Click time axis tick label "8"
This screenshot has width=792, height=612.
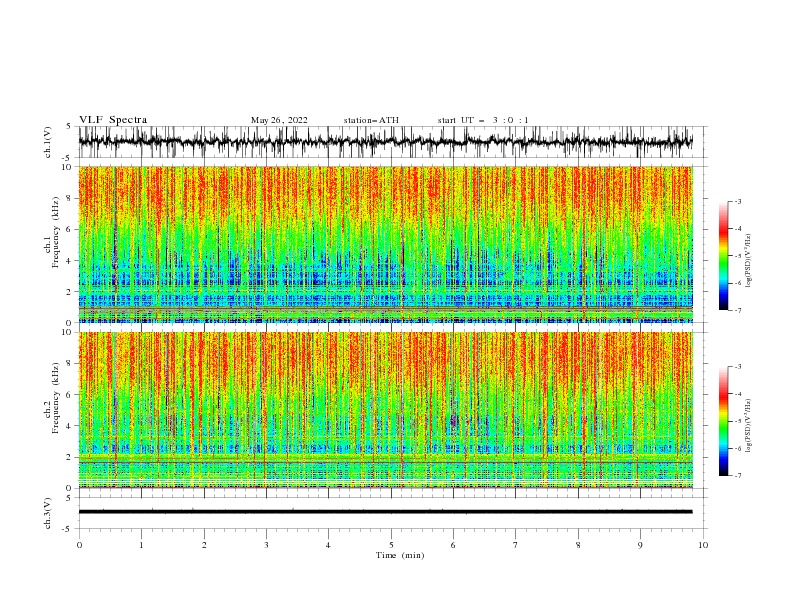[x=578, y=545]
